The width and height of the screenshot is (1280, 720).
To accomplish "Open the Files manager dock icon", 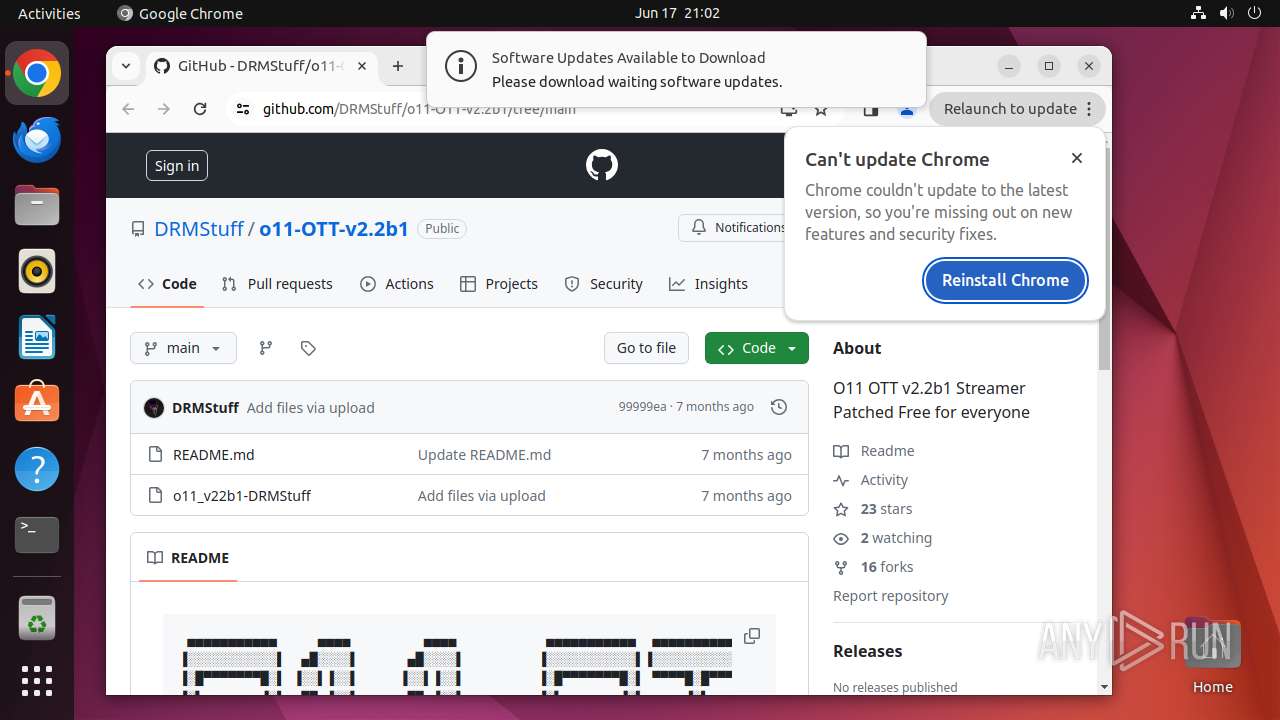I will pyautogui.click(x=37, y=206).
